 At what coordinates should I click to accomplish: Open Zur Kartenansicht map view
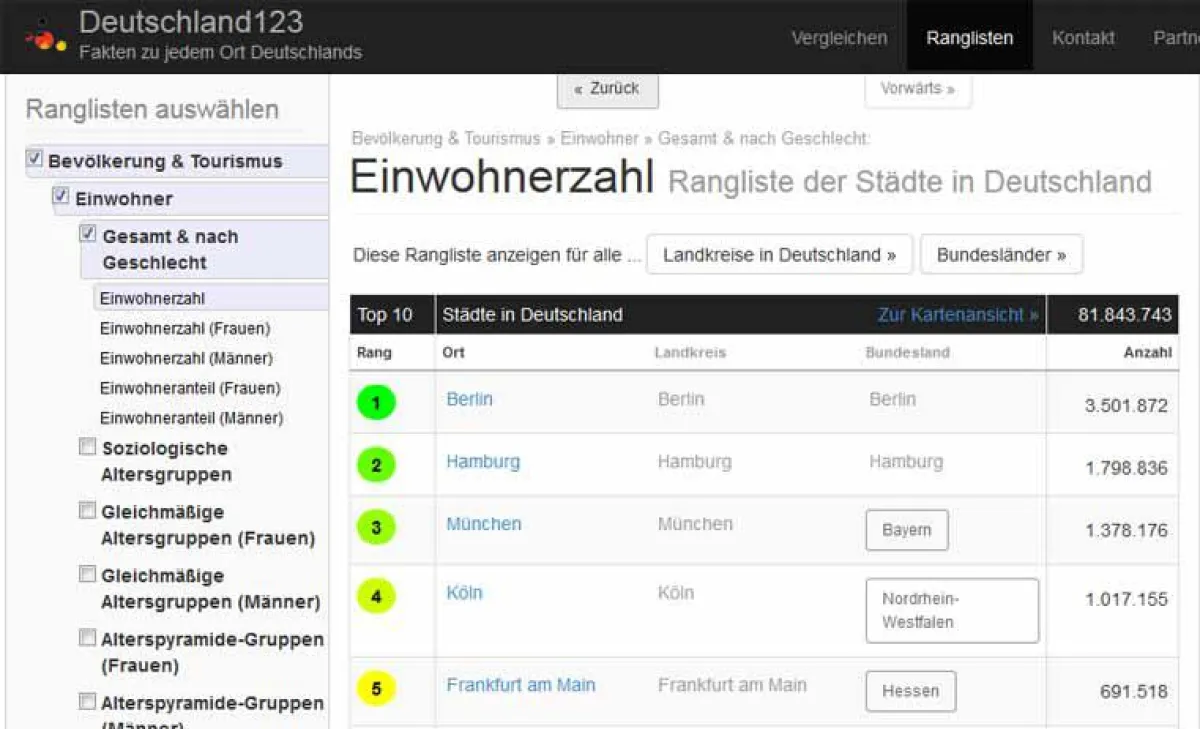(956, 314)
